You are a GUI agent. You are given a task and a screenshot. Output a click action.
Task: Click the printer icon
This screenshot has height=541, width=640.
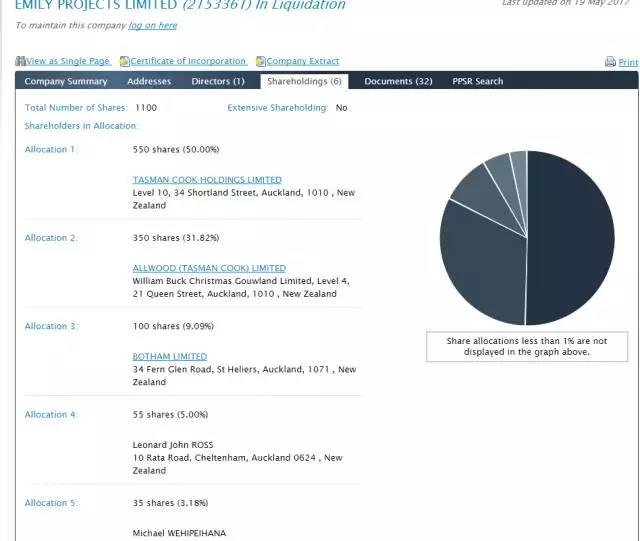point(610,62)
